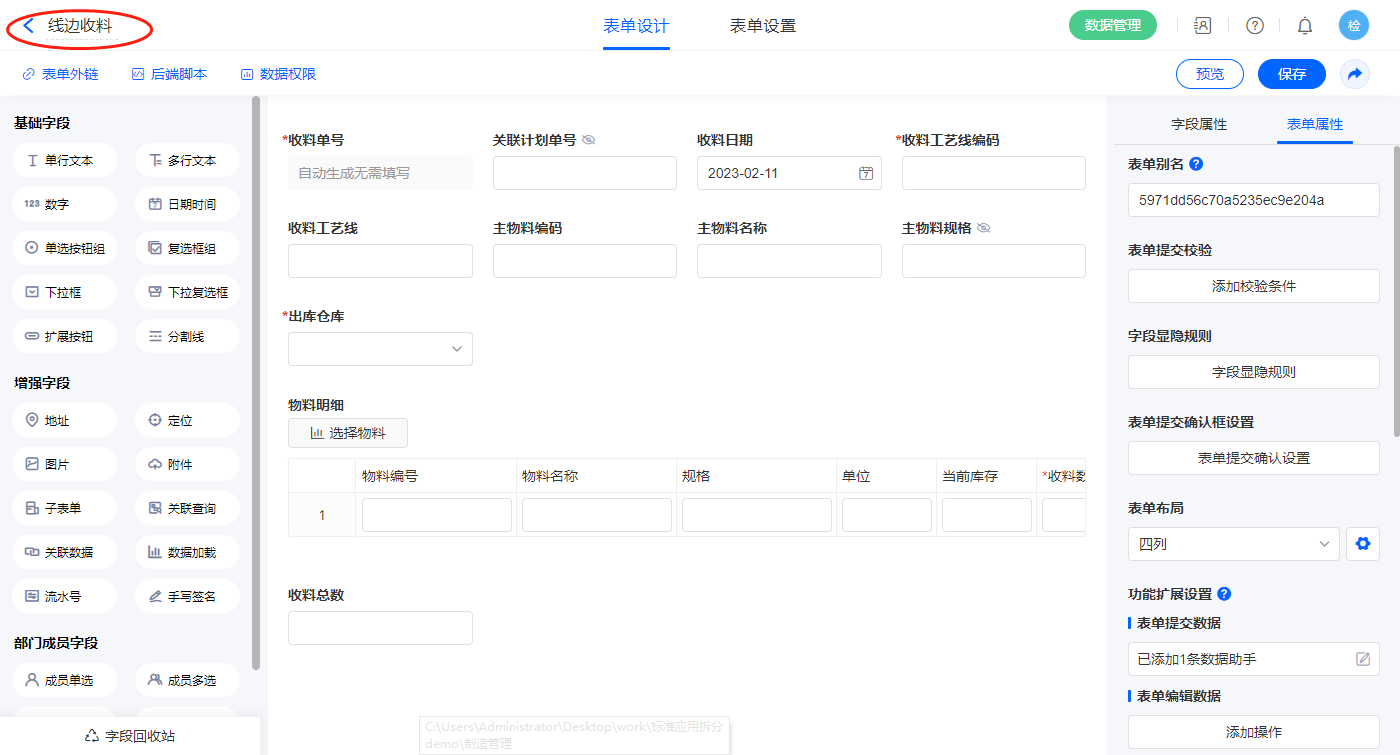The height and width of the screenshot is (755, 1400).
Task: Open the contacts icon in top bar
Action: pos(1203,26)
